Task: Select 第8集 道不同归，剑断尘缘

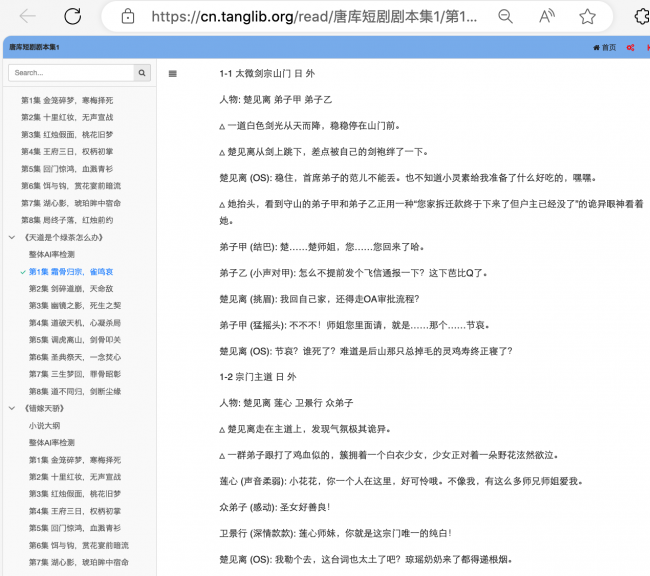Action: [71, 391]
